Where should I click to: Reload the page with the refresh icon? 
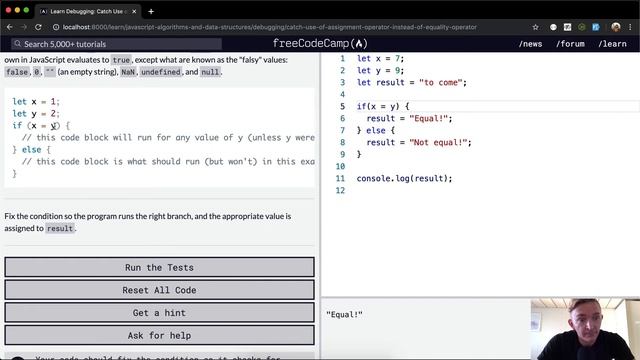pos(38,27)
